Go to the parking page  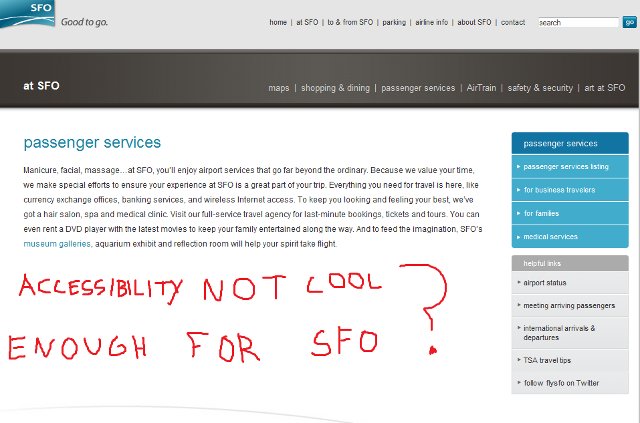coord(394,22)
